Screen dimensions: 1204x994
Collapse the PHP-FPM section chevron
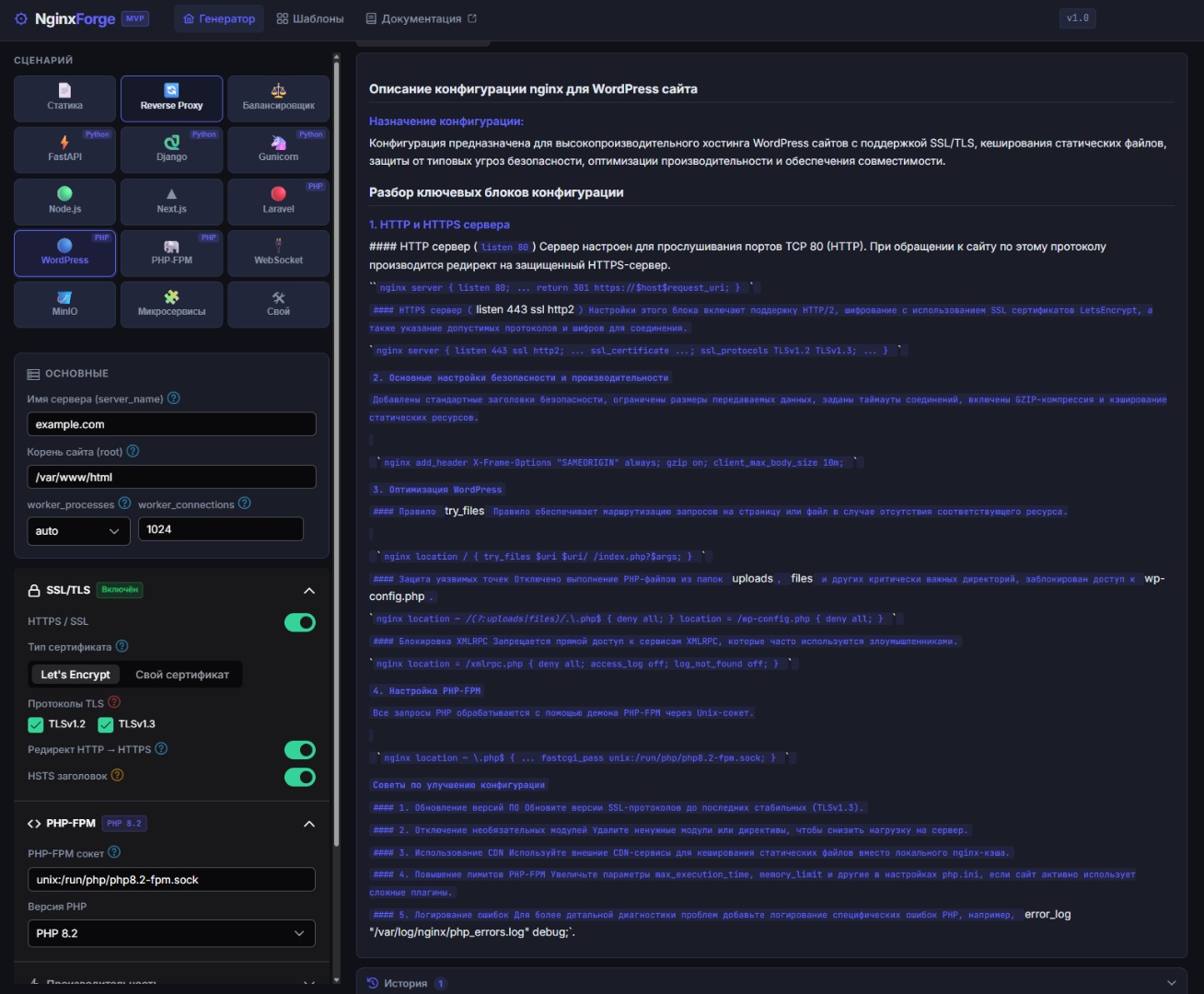(x=309, y=824)
